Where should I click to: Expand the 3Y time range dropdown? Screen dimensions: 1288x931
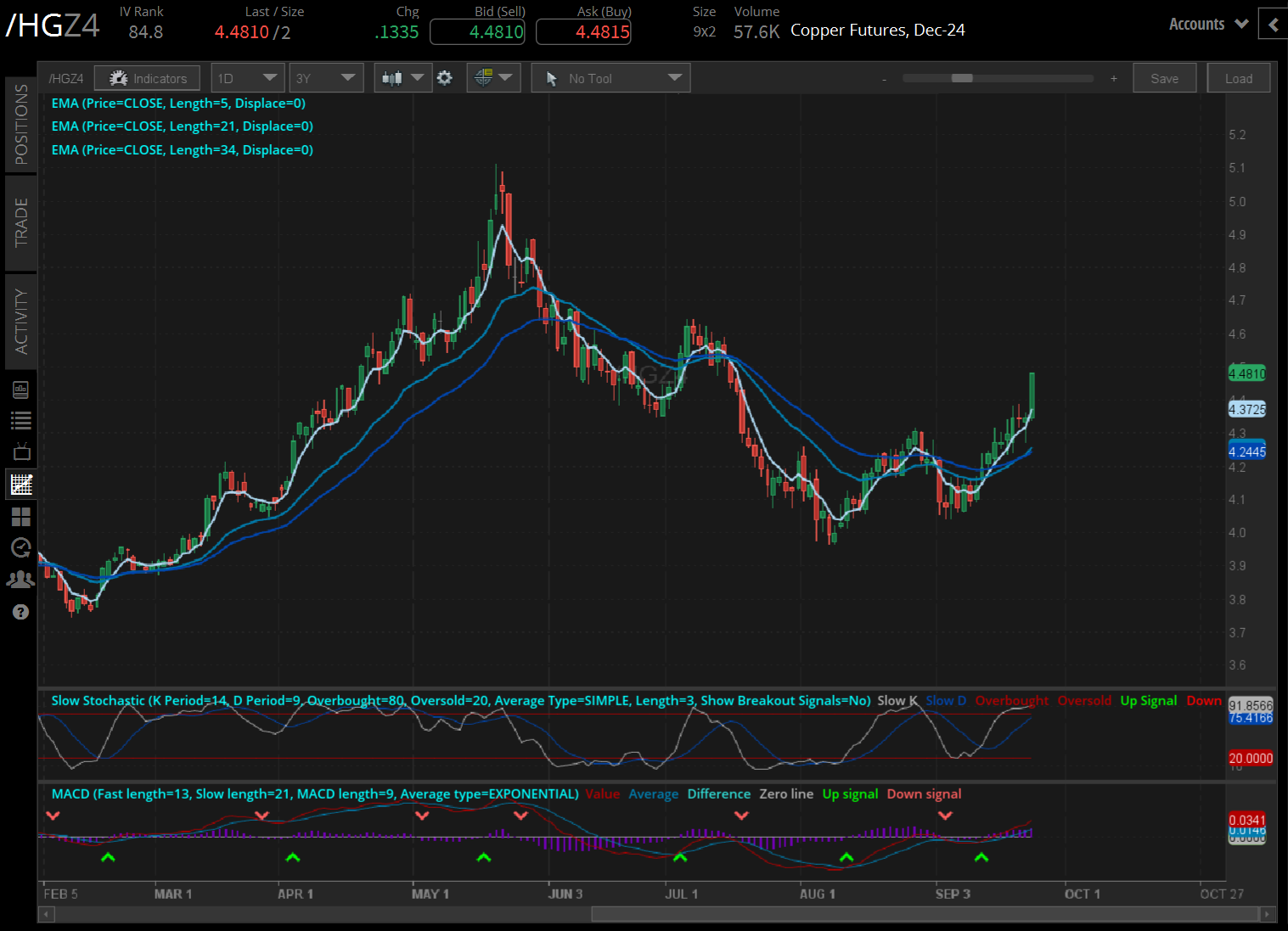[x=326, y=78]
